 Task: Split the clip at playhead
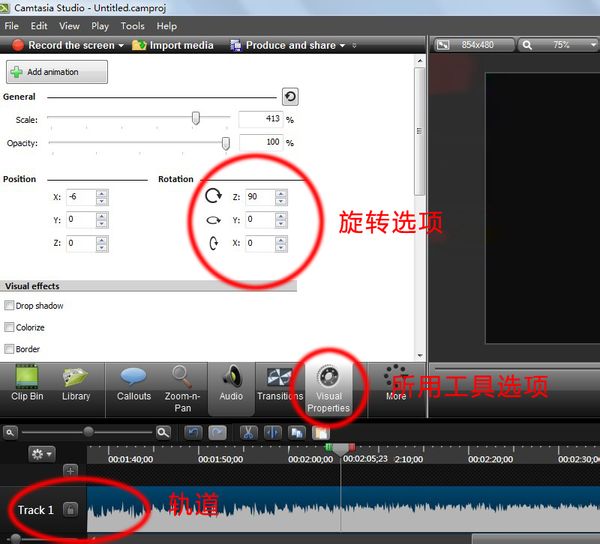coord(272,433)
